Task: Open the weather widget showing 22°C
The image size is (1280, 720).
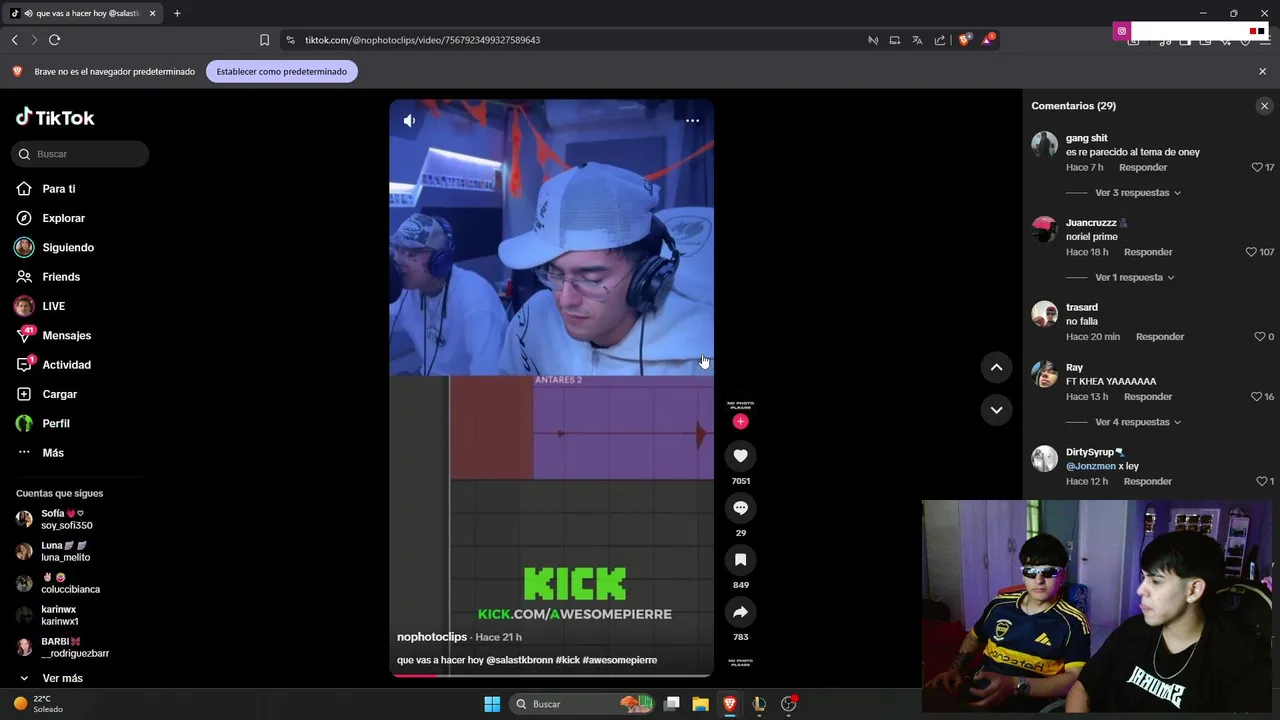Action: [x=38, y=704]
